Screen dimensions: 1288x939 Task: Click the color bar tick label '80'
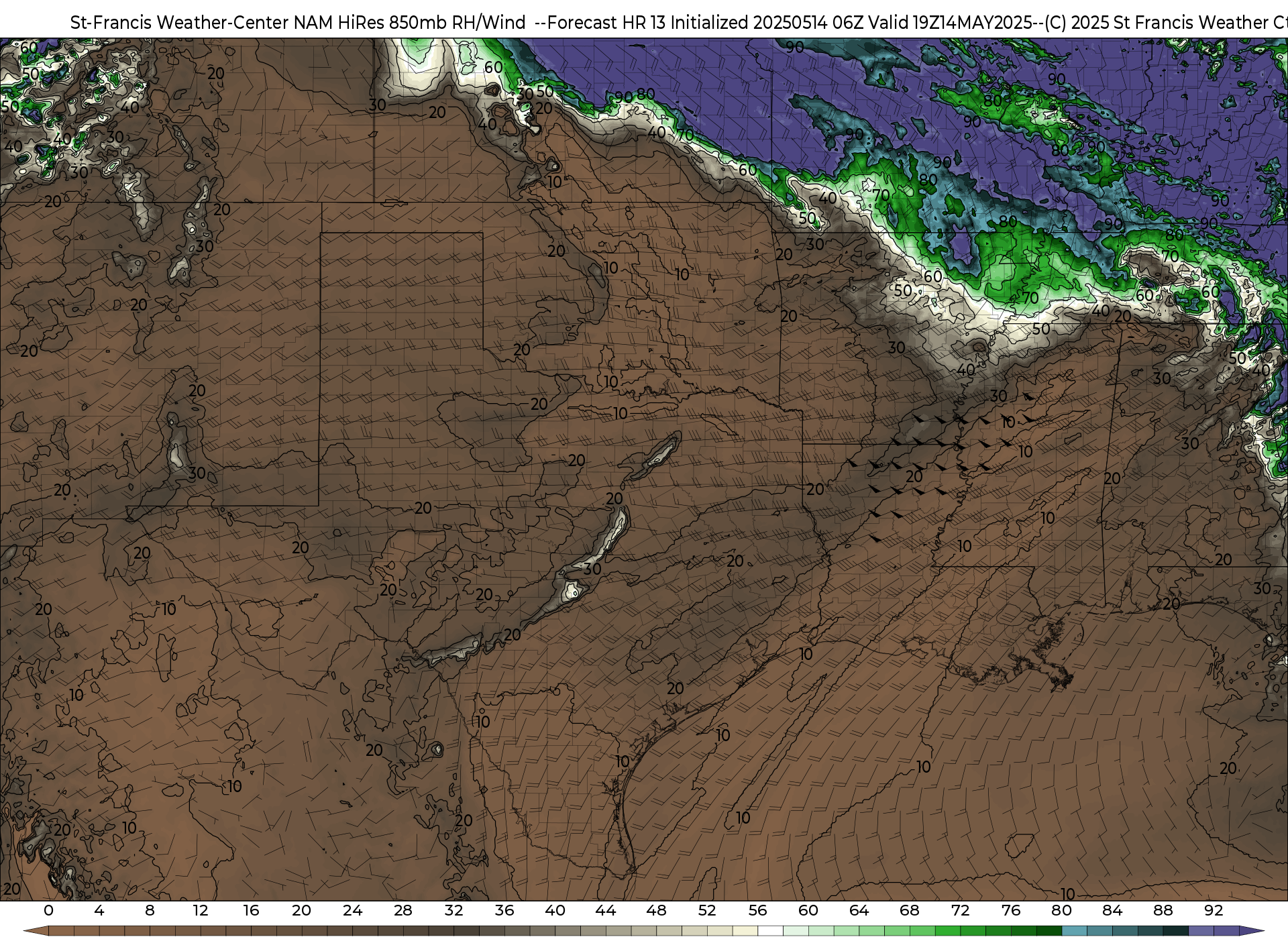(1061, 911)
